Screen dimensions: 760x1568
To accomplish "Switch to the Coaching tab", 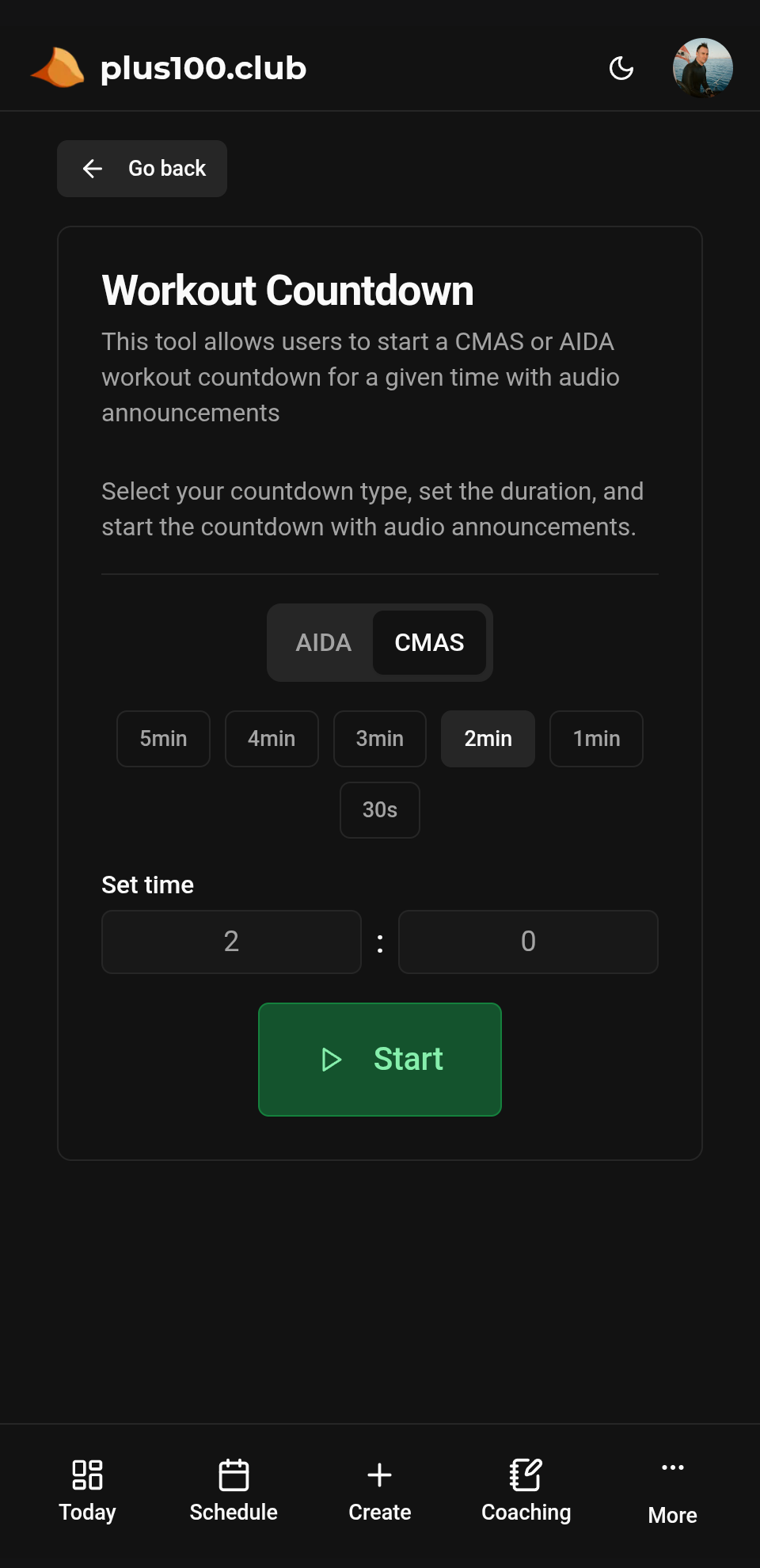I will coord(525,1489).
